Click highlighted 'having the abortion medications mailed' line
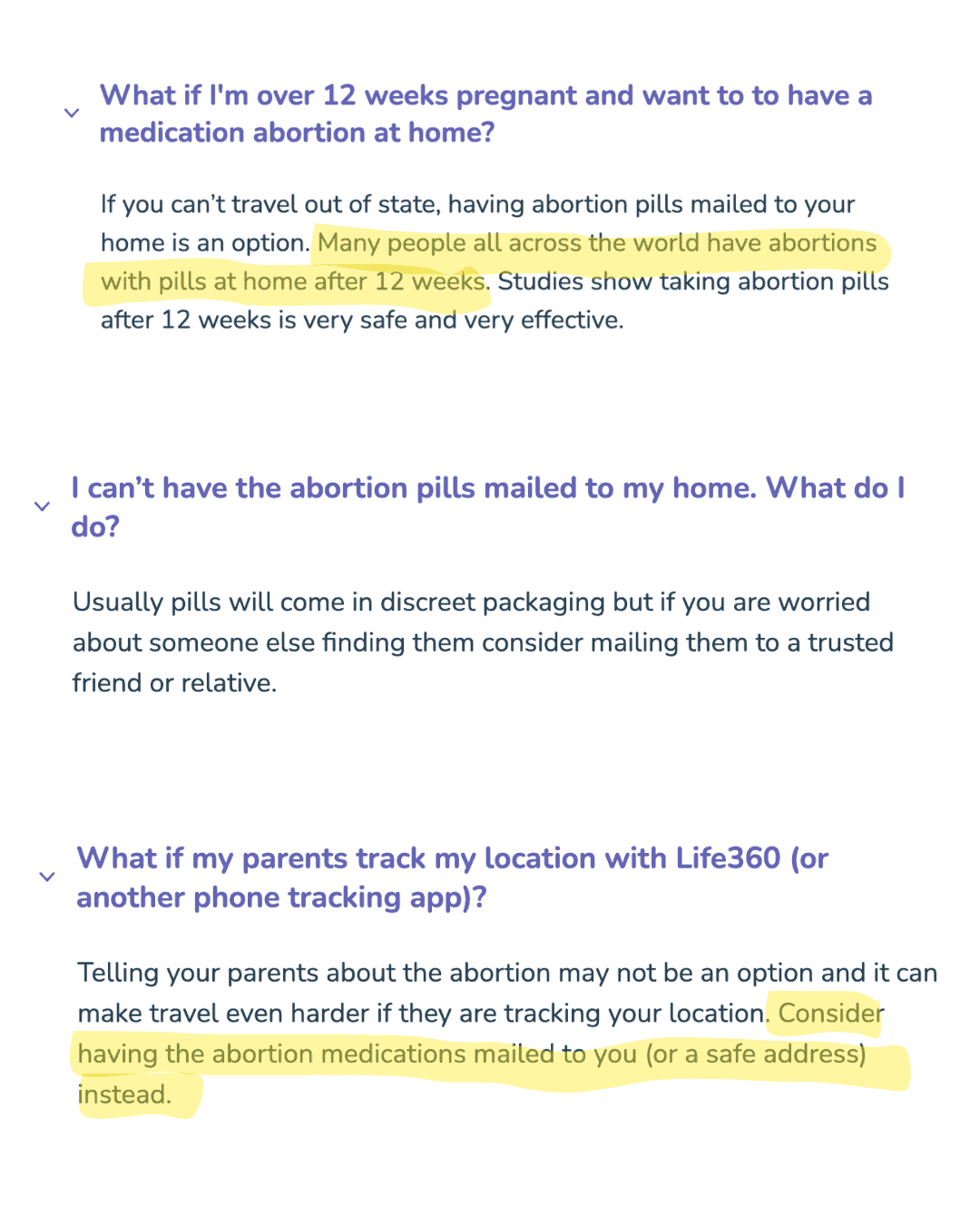Image resolution: width=980 pixels, height=1225 pixels. pyautogui.click(x=358, y=1054)
